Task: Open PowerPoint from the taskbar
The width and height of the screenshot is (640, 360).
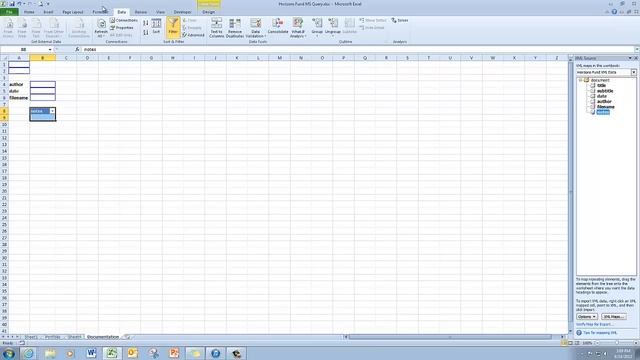Action: 174,353
